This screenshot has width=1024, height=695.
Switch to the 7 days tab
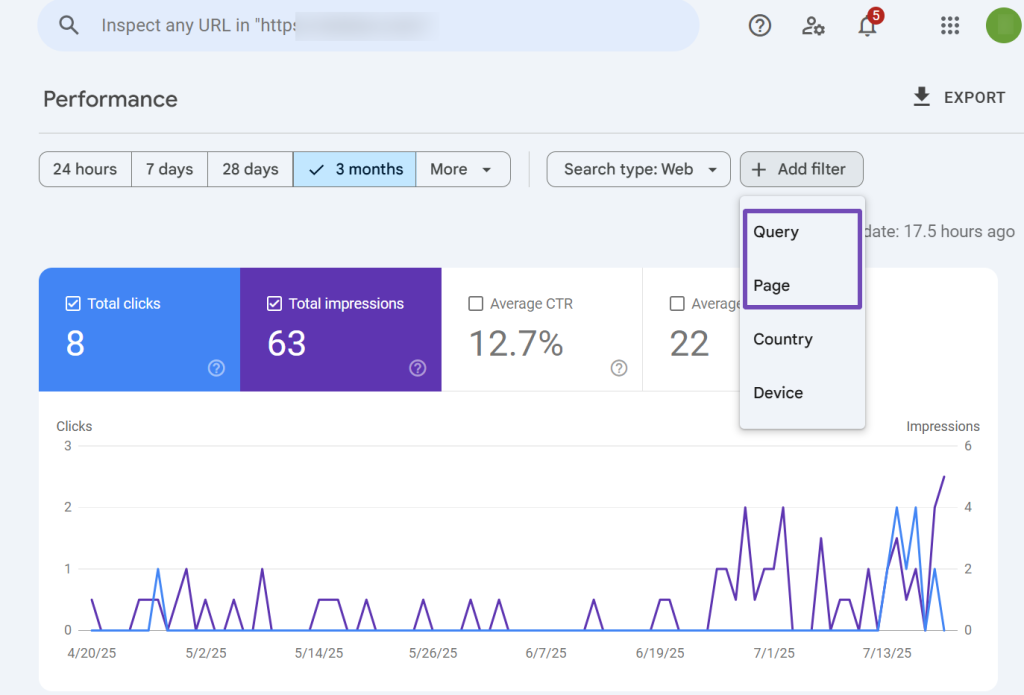pyautogui.click(x=168, y=169)
